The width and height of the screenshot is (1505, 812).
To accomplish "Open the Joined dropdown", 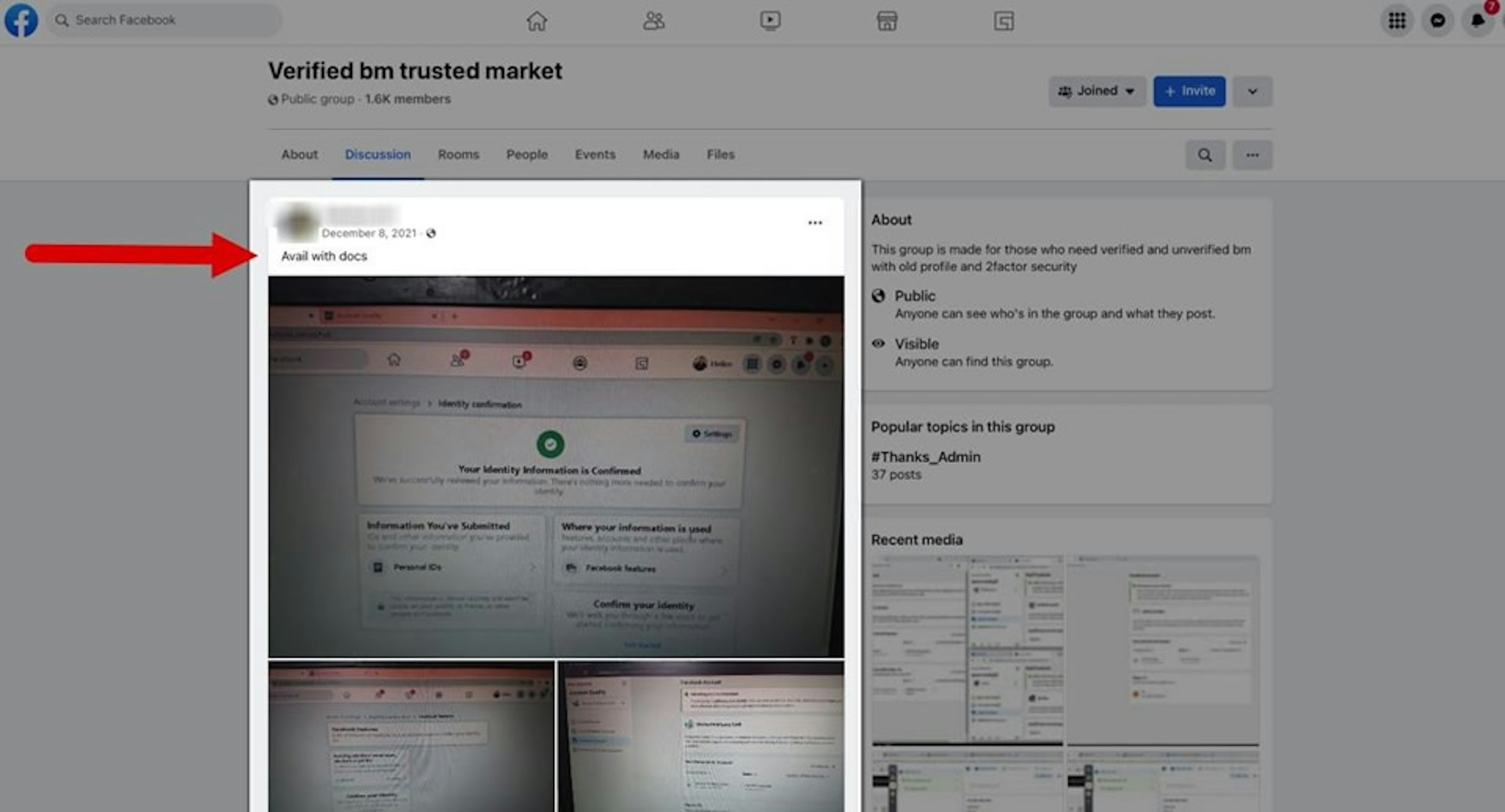I will point(1097,91).
